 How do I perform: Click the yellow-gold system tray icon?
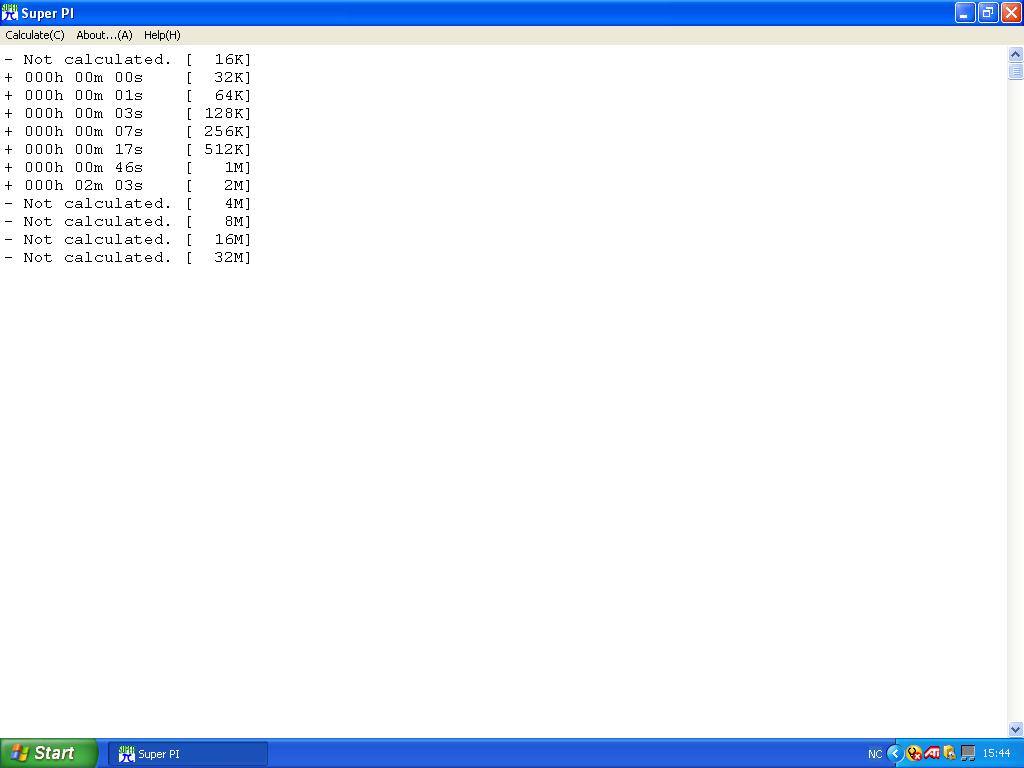[950, 754]
